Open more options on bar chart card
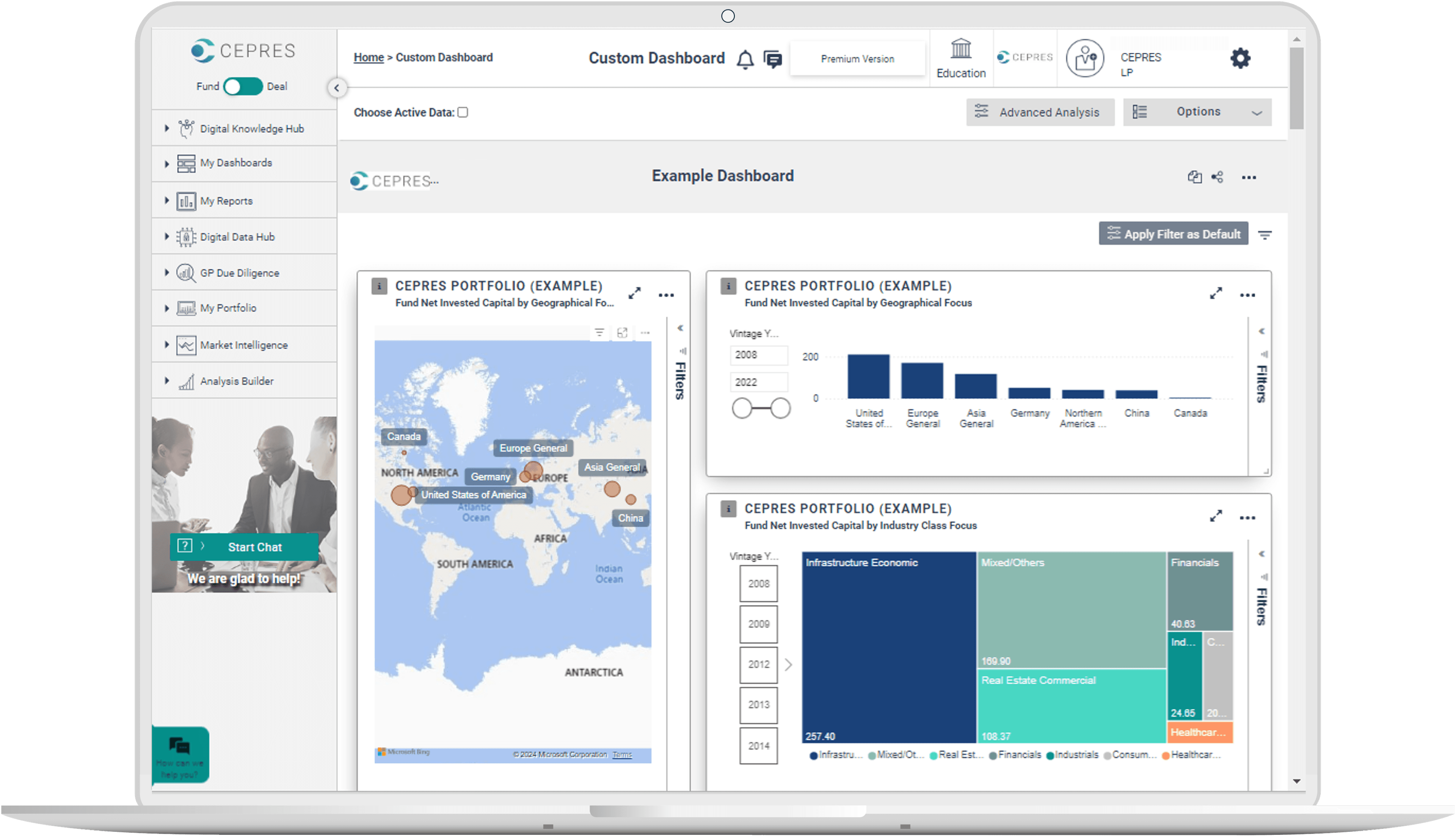The width and height of the screenshot is (1456, 836). (1247, 295)
